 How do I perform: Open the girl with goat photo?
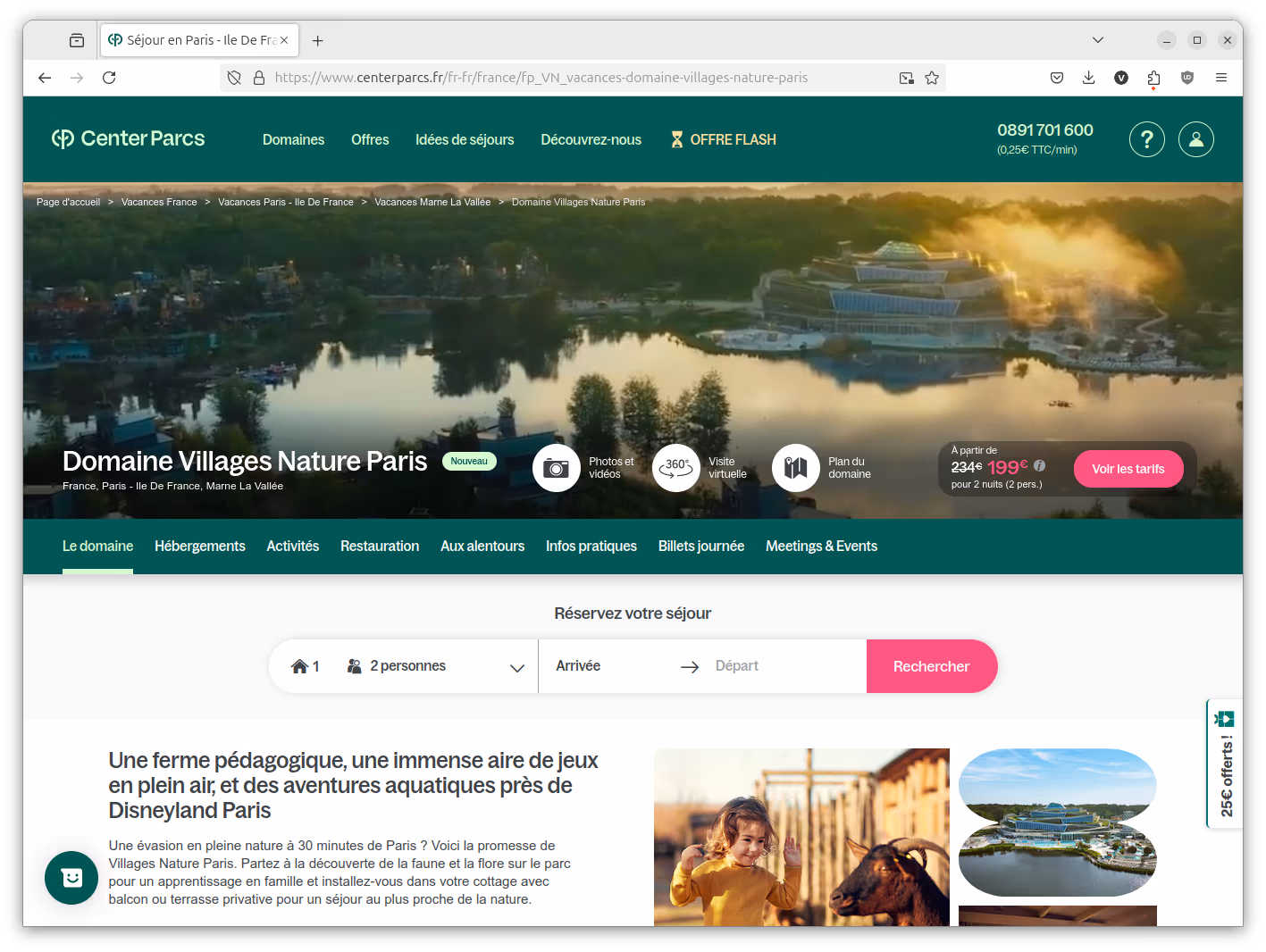[801, 837]
